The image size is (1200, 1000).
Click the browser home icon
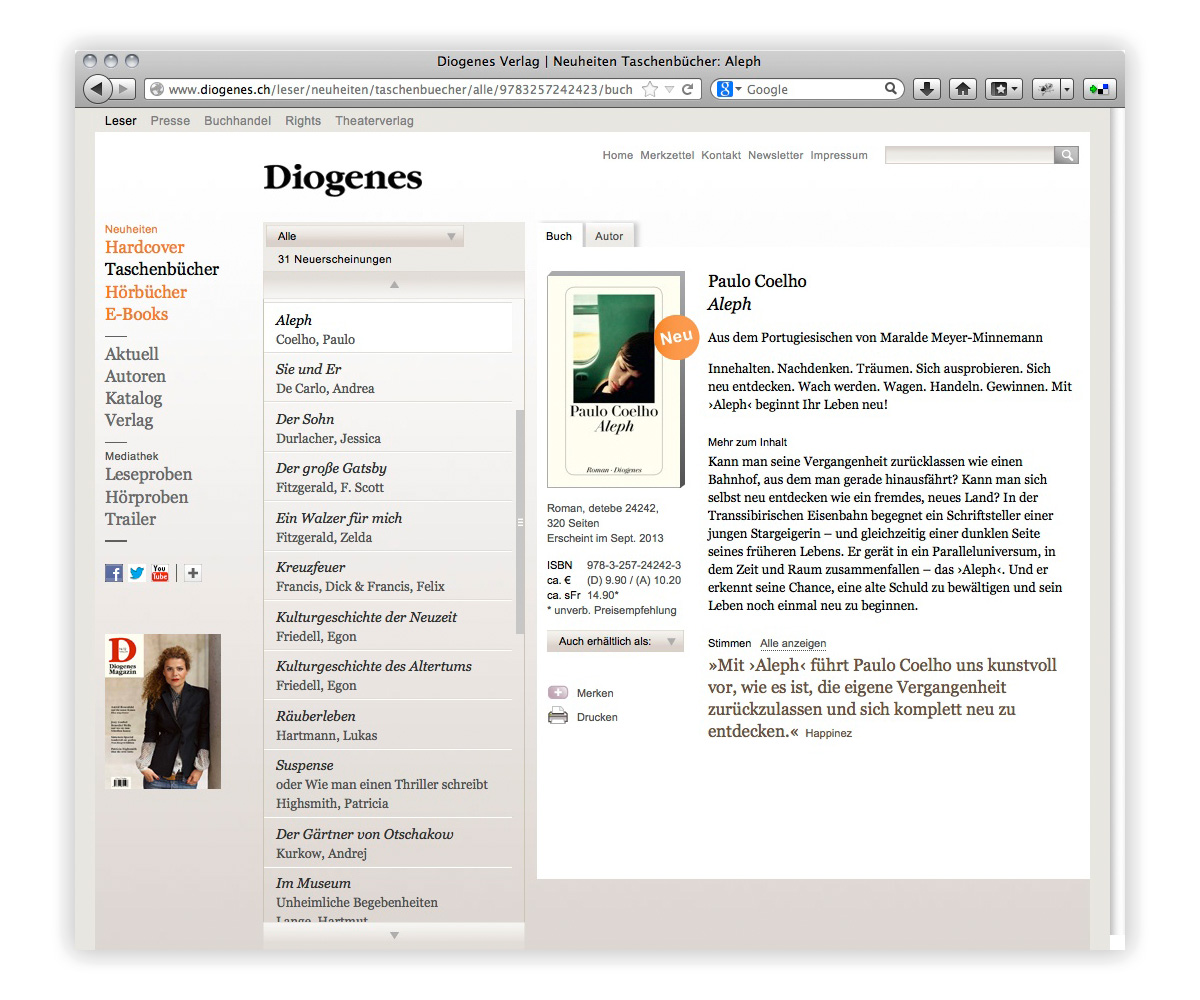pos(962,89)
